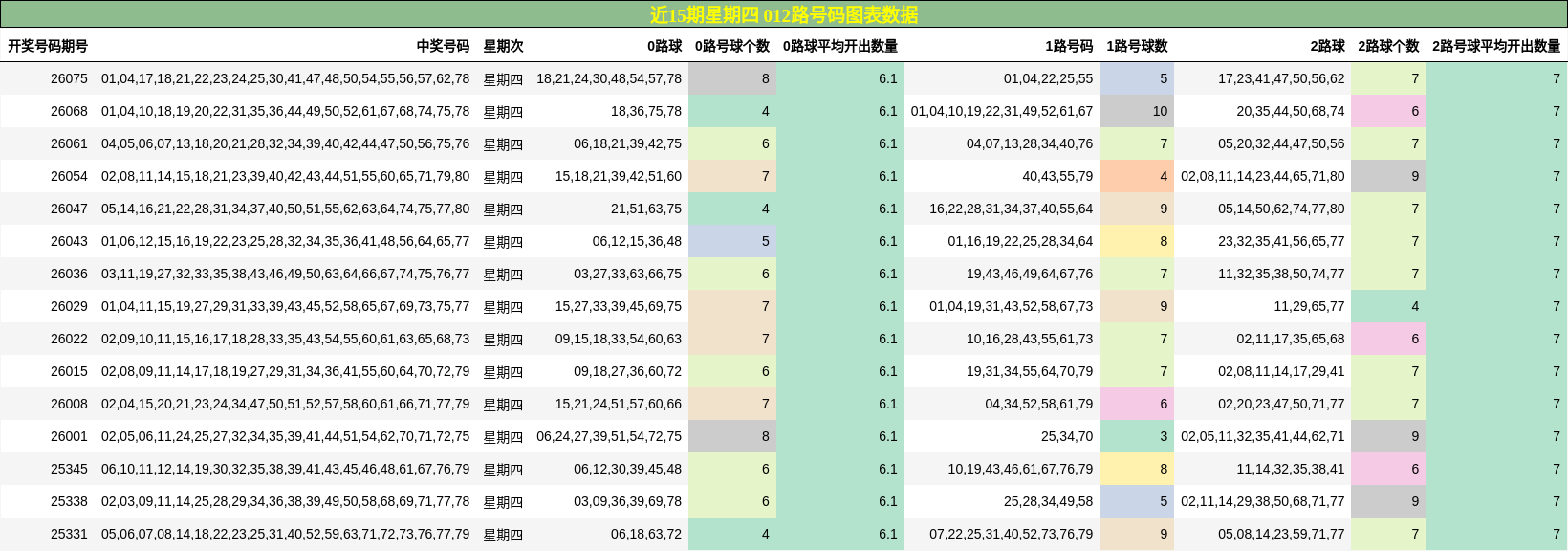
Task: Click the 2路球 column header
Action: pos(1327,46)
